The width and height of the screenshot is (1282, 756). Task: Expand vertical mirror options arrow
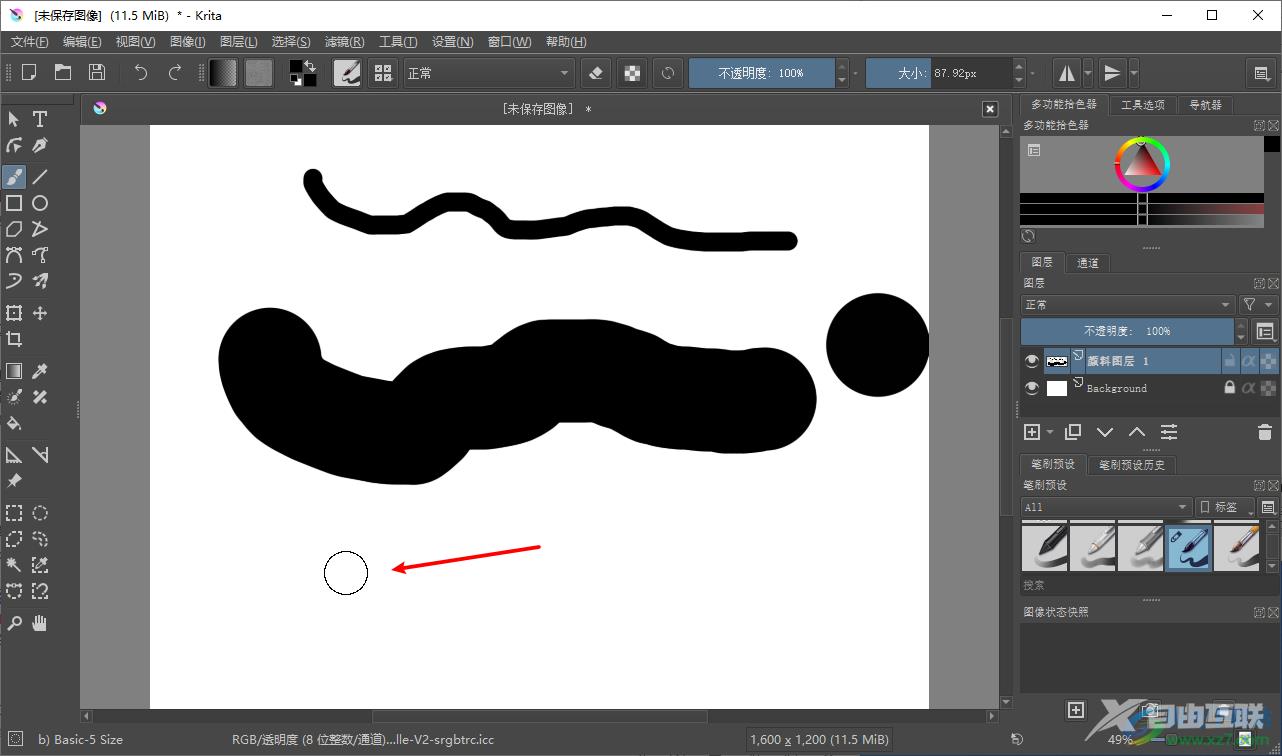(1133, 72)
